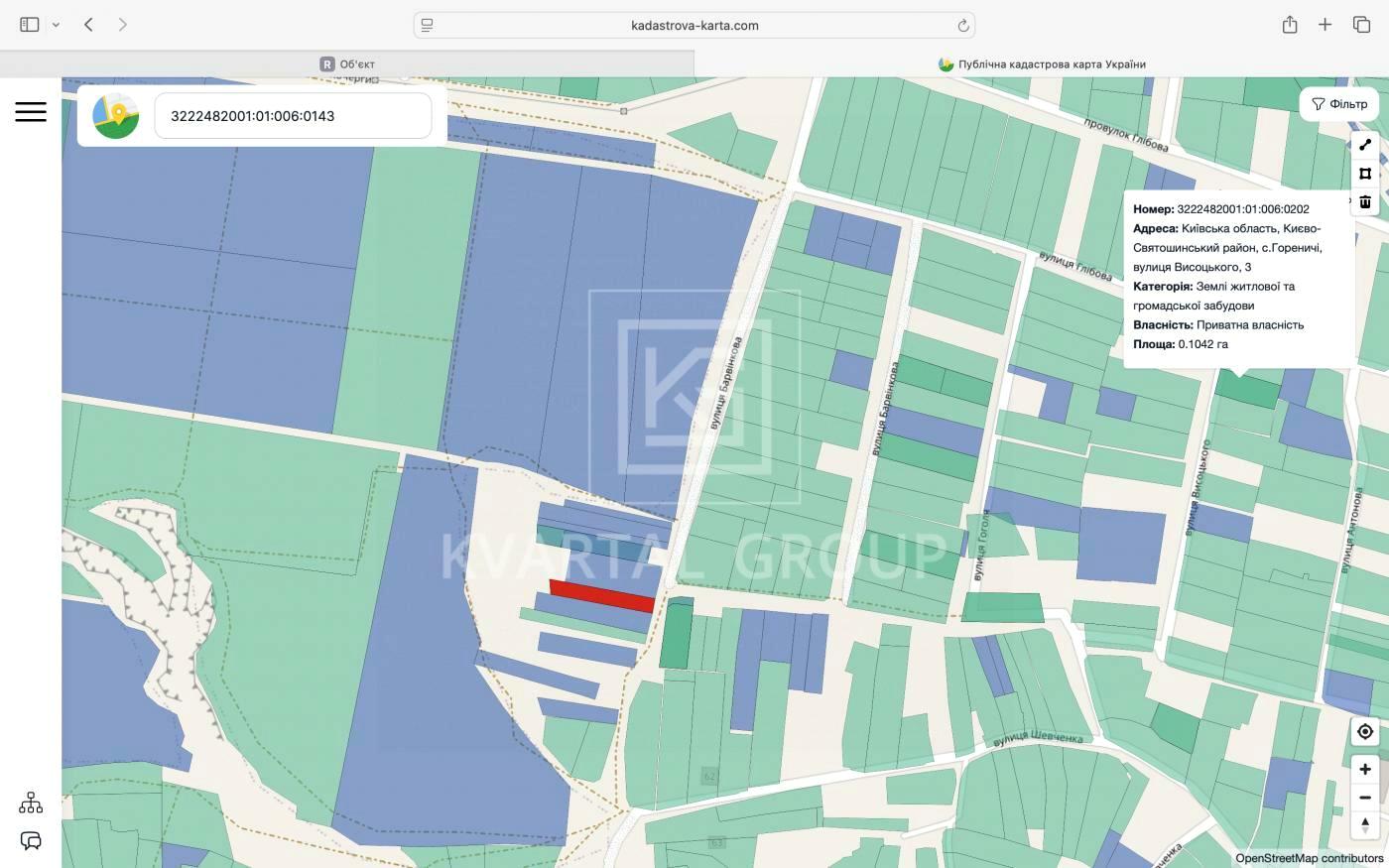The image size is (1389, 868).
Task: Locate my position with the geolocate icon
Action: click(1365, 732)
